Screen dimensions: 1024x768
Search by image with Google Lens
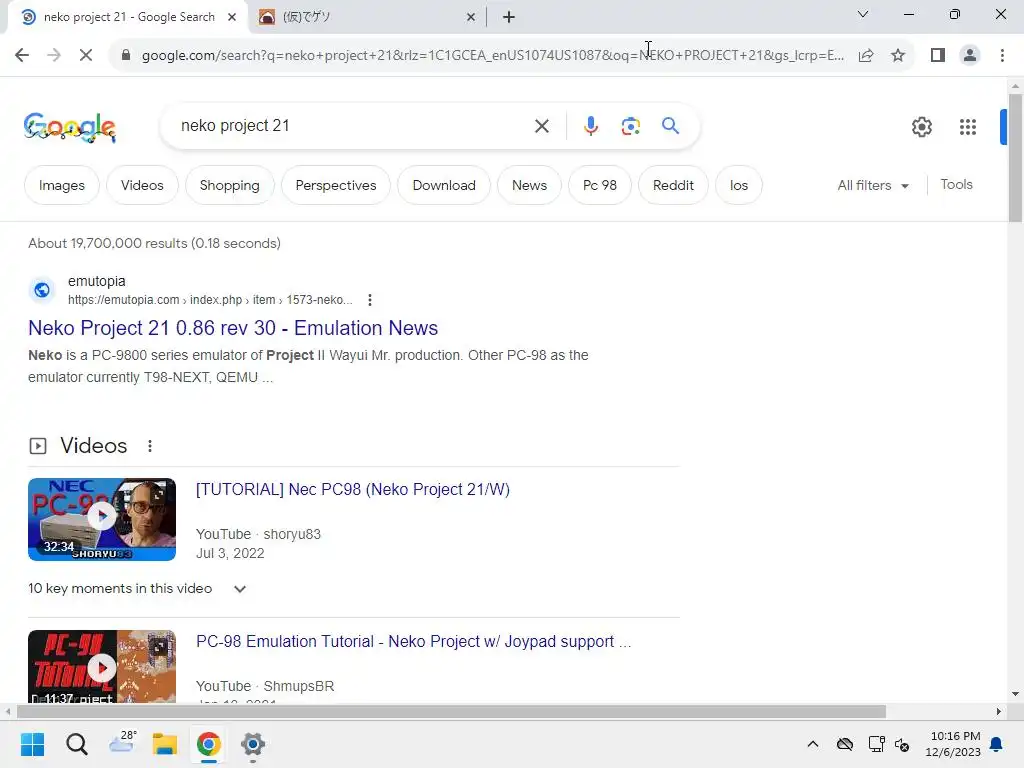pyautogui.click(x=630, y=125)
